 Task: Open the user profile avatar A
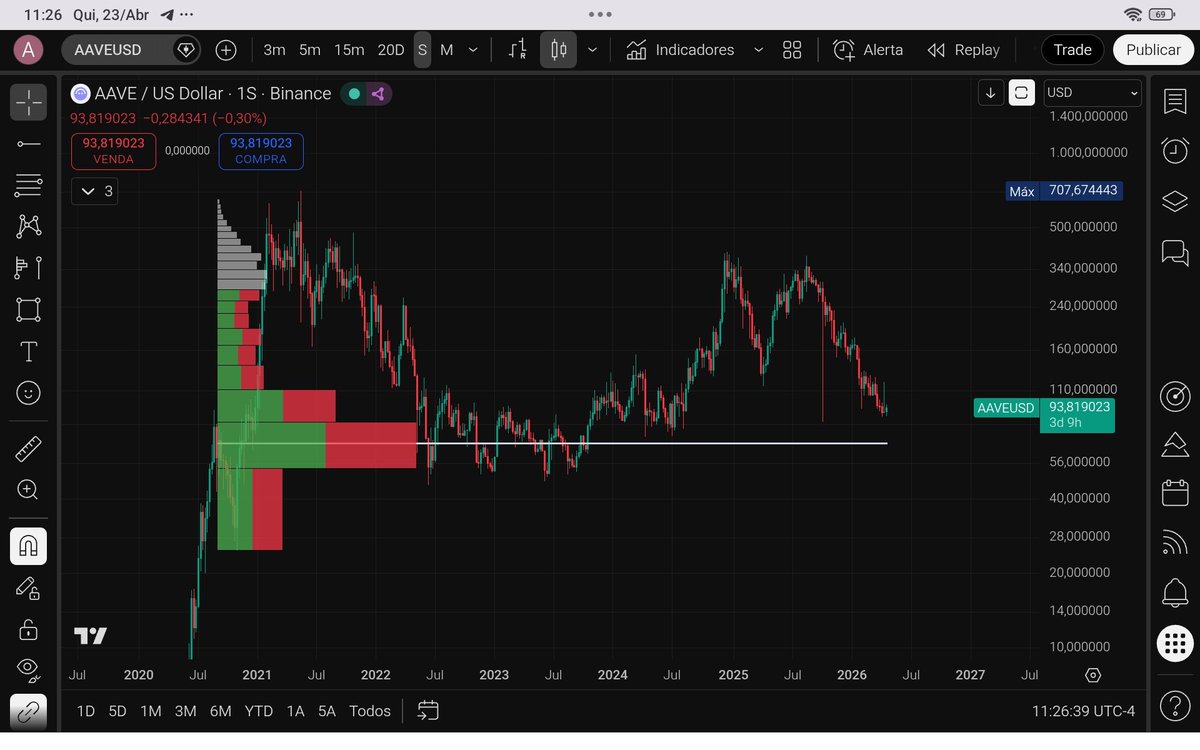(x=28, y=49)
